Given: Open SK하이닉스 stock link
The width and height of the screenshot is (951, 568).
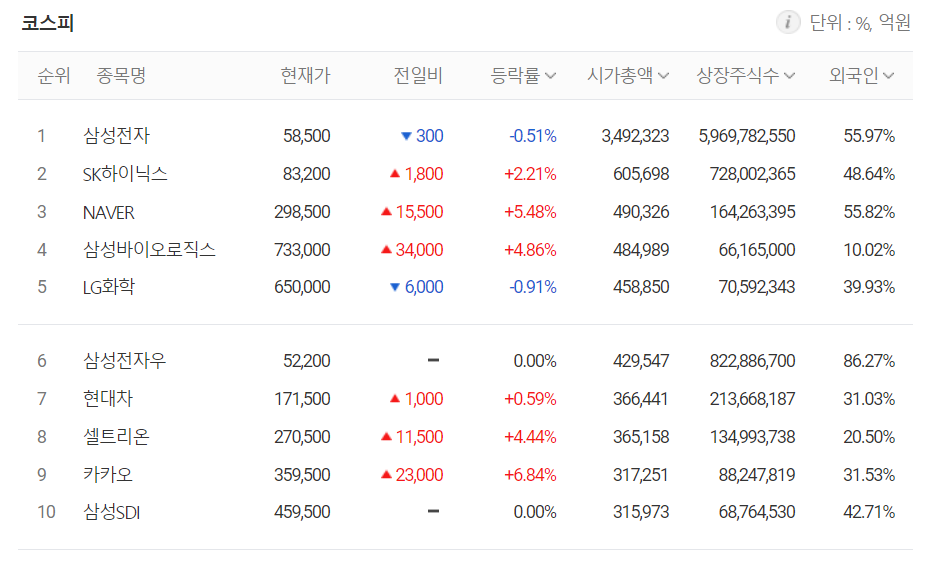Looking at the screenshot, I should click(125, 174).
